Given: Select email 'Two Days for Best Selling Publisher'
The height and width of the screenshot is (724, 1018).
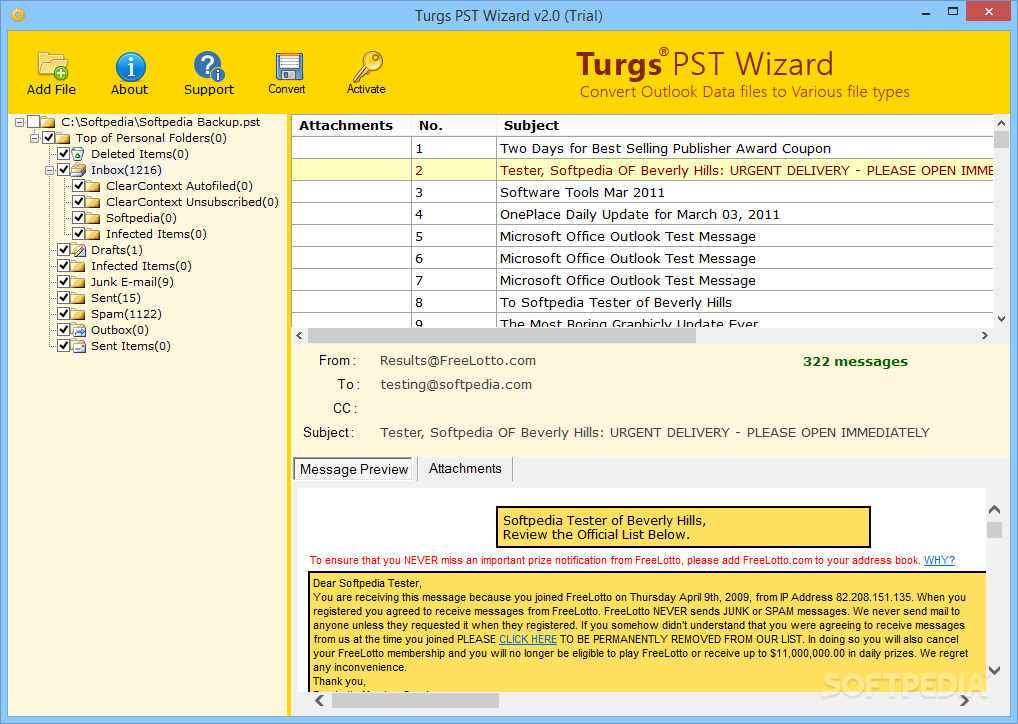Looking at the screenshot, I should point(643,149).
